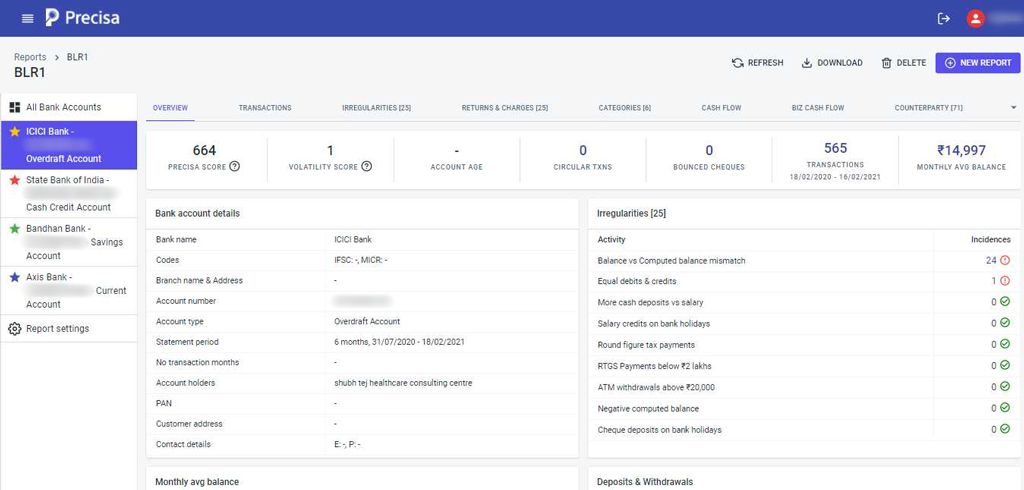This screenshot has height=490, width=1024.
Task: Expand the tabs overflow dropdown arrow
Action: pos(1013,108)
